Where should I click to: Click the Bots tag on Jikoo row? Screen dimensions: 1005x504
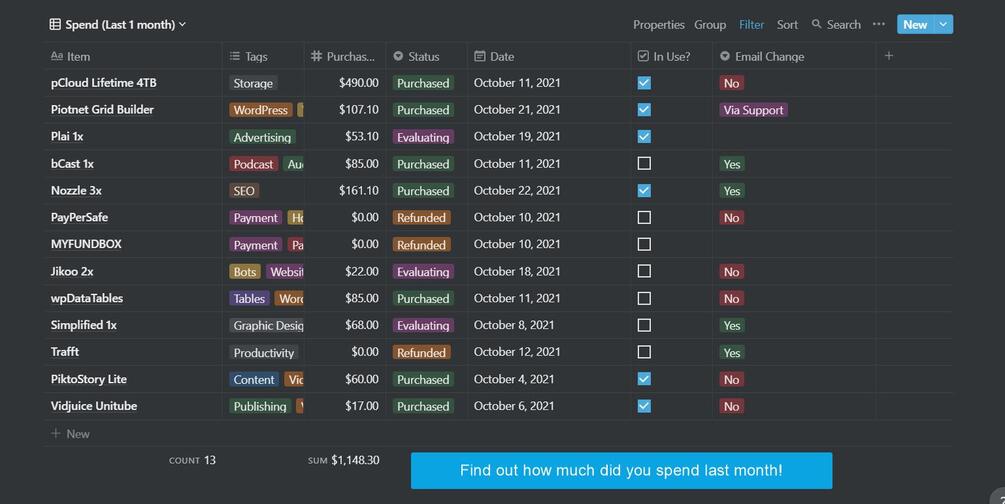pyautogui.click(x=245, y=272)
